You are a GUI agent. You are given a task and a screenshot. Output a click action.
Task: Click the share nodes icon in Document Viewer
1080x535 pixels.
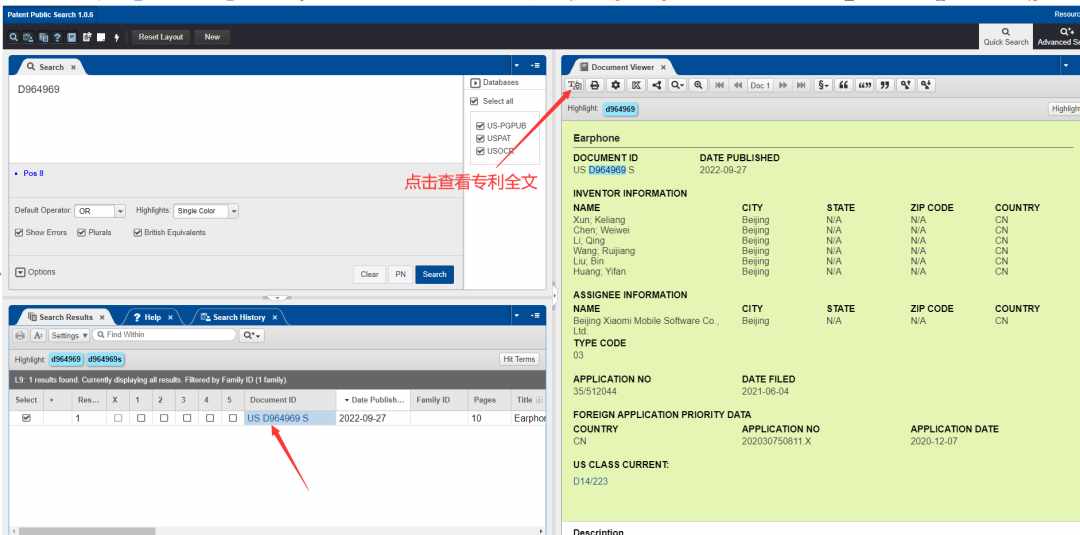click(657, 85)
